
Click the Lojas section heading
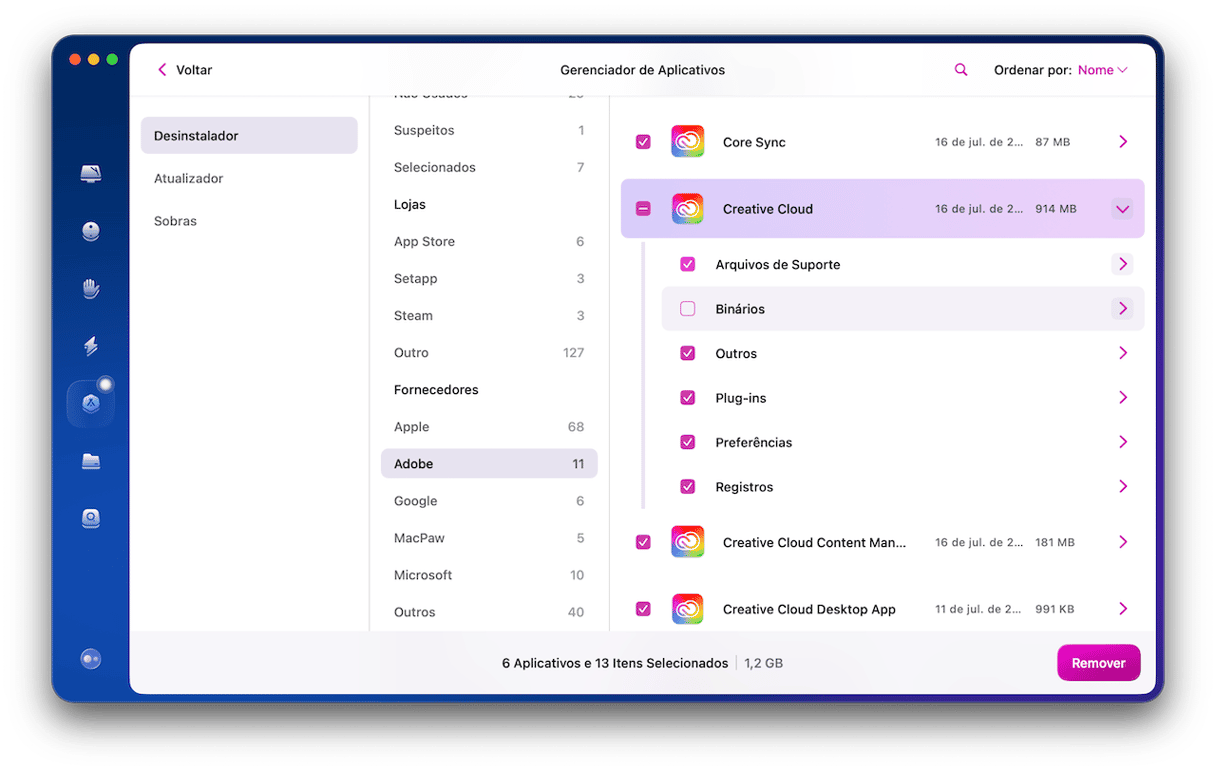[x=410, y=204]
